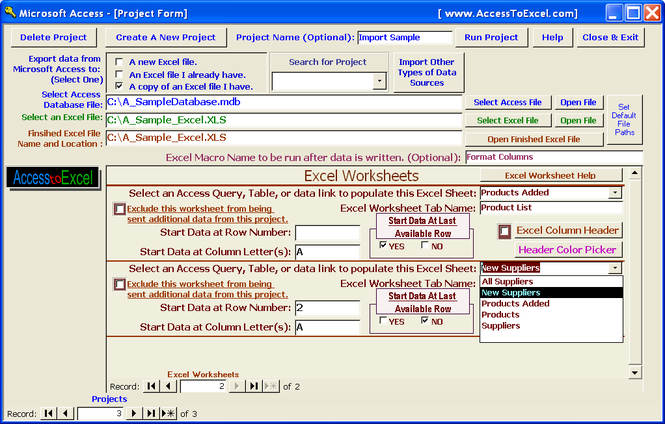Click Start Data At Last Available Row for Product List
665x424 pixels.
point(422,227)
